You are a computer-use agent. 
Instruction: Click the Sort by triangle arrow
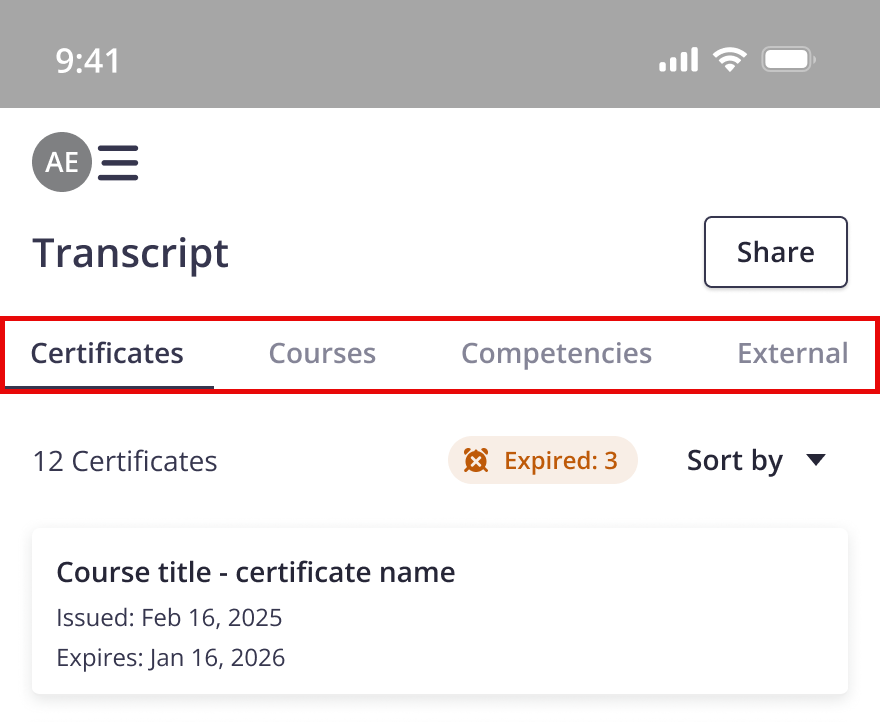[816, 460]
